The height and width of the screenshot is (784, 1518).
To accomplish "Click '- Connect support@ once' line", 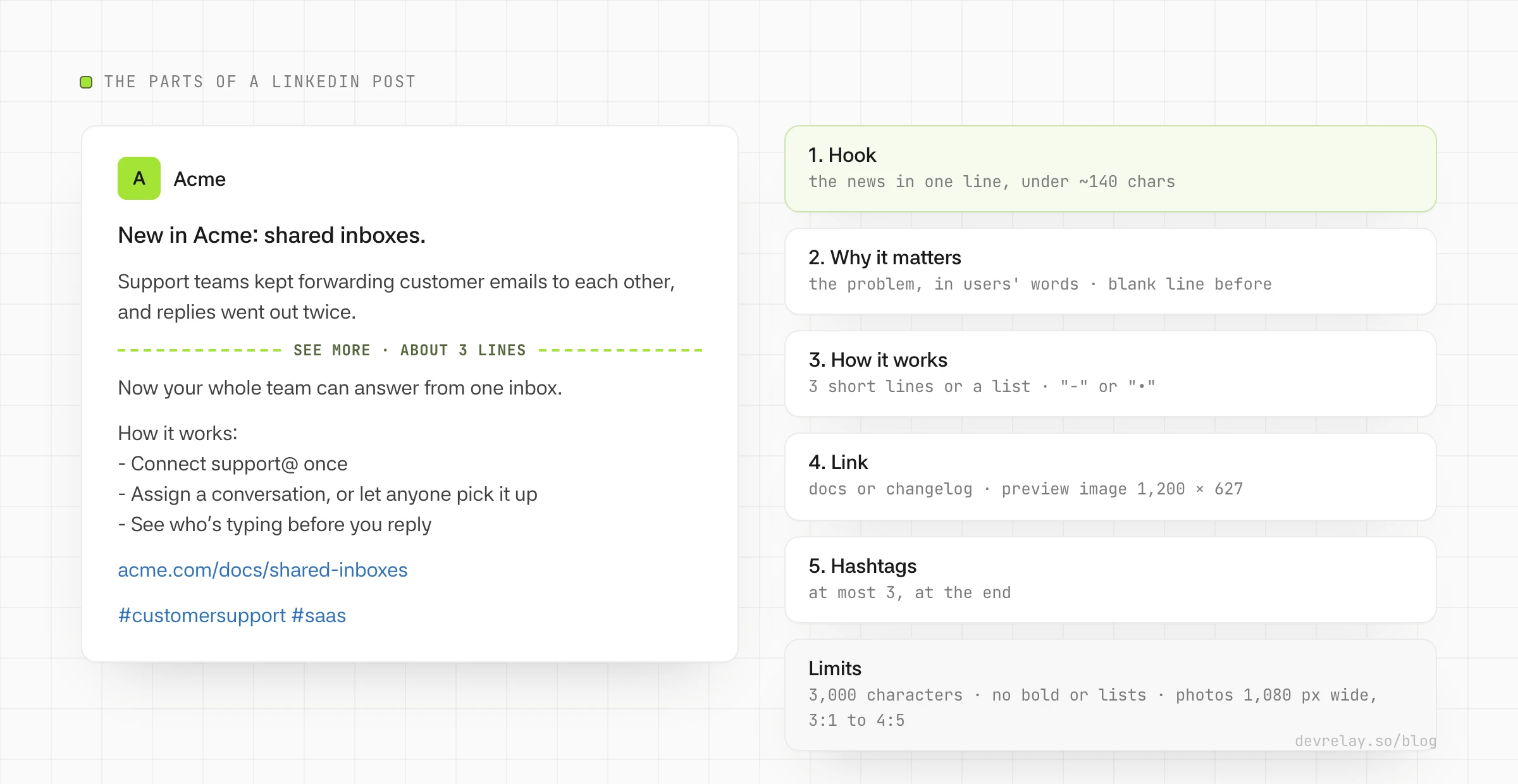I will click(x=233, y=463).
